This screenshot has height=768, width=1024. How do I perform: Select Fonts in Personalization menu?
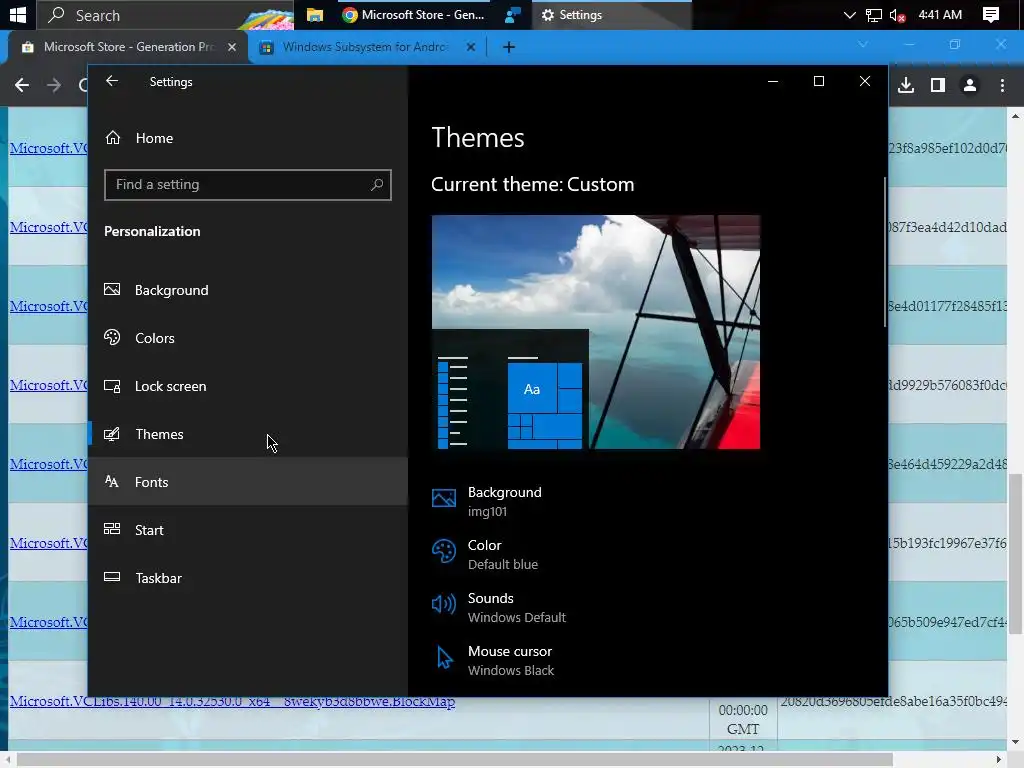pyautogui.click(x=248, y=482)
